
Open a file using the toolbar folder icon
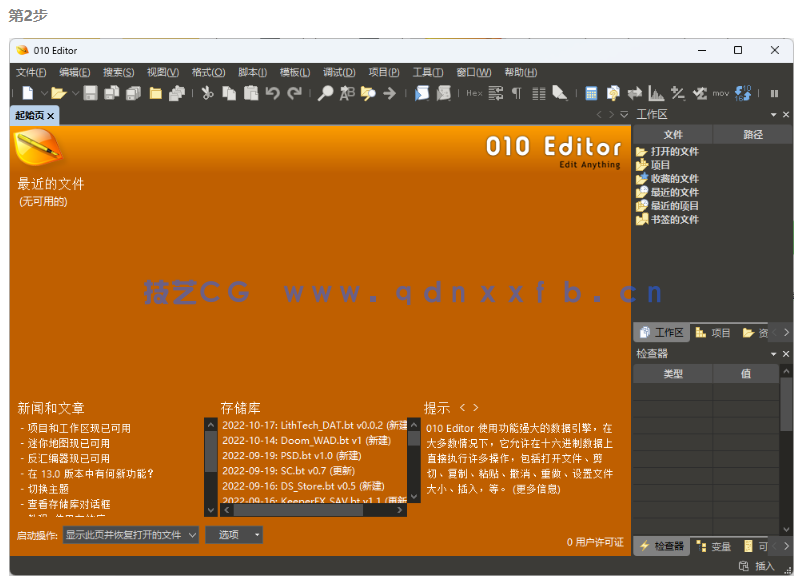point(59,93)
